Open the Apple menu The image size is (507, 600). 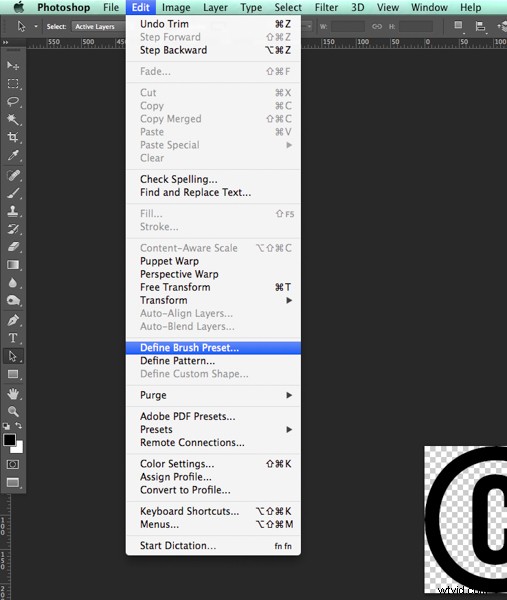[19, 7]
